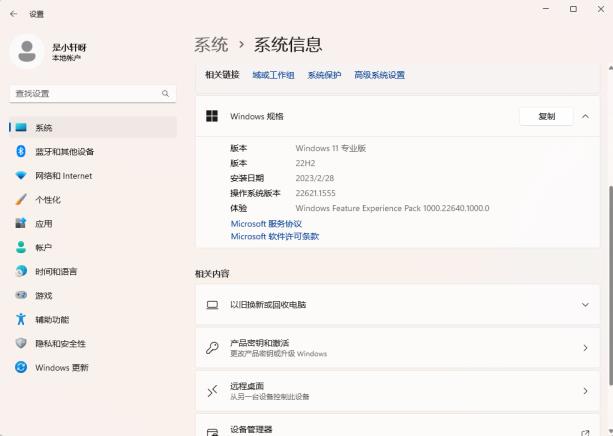The height and width of the screenshot is (436, 613).
Task: Click the Windows logo icon in 规格 card
Action: click(x=212, y=116)
